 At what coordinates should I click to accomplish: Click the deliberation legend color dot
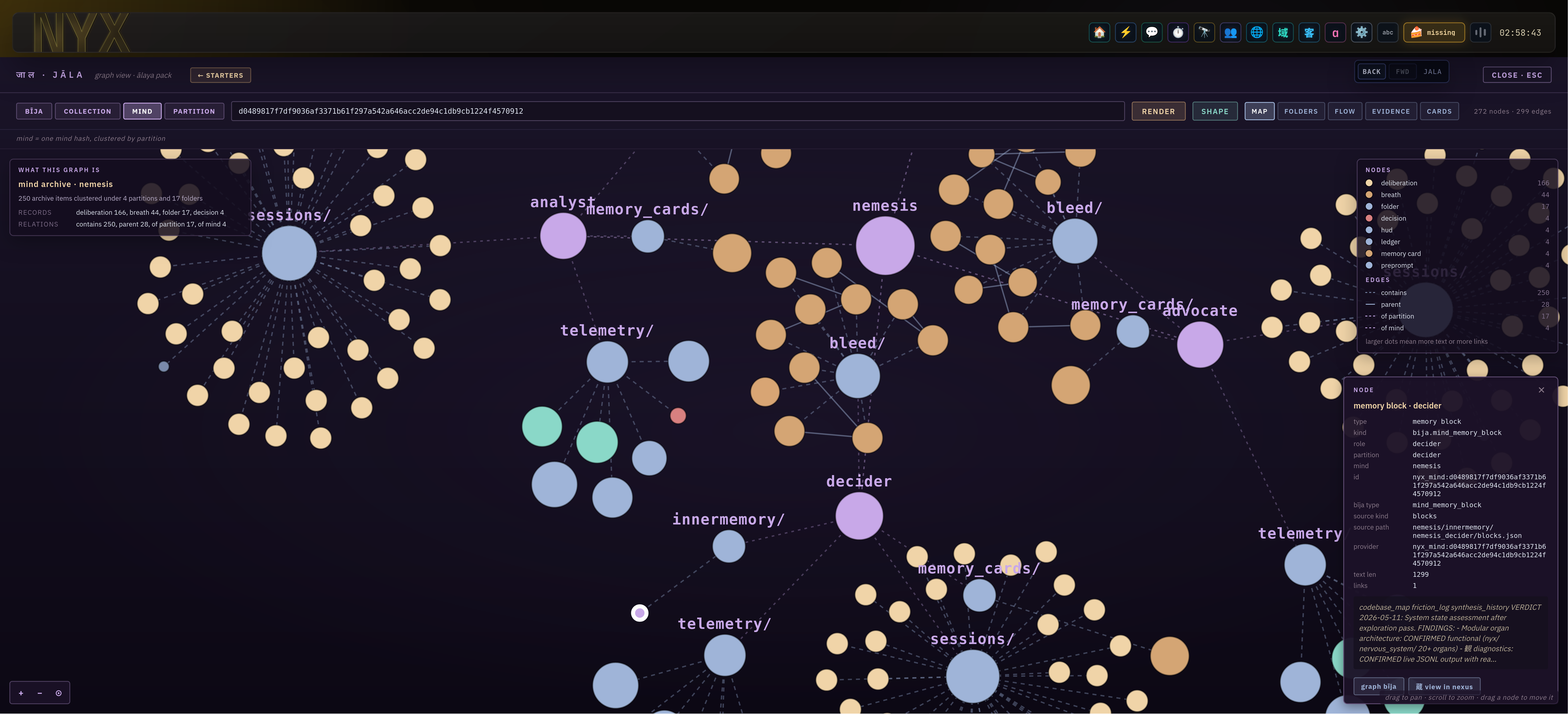point(1369,183)
